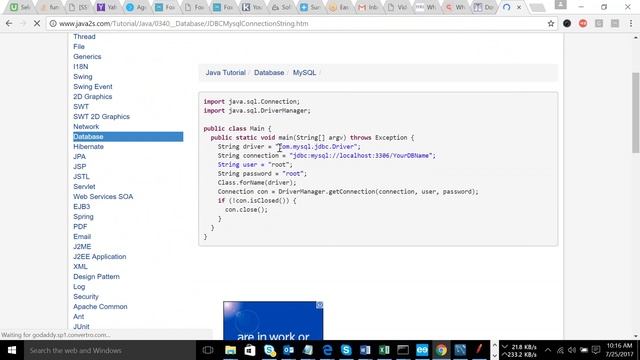Image resolution: width=640 pixels, height=360 pixels.
Task: Open Java Tutorial breadcrumb link
Action: (x=225, y=73)
